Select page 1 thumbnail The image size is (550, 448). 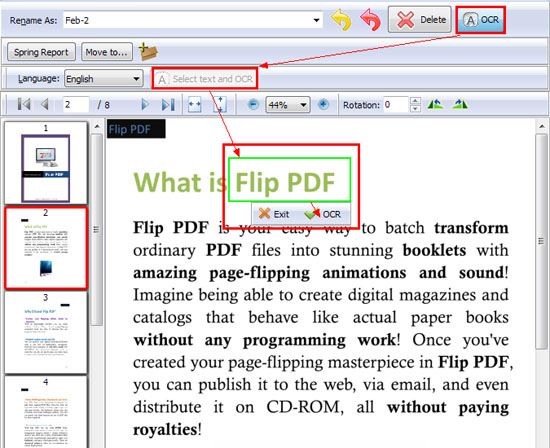(x=46, y=163)
